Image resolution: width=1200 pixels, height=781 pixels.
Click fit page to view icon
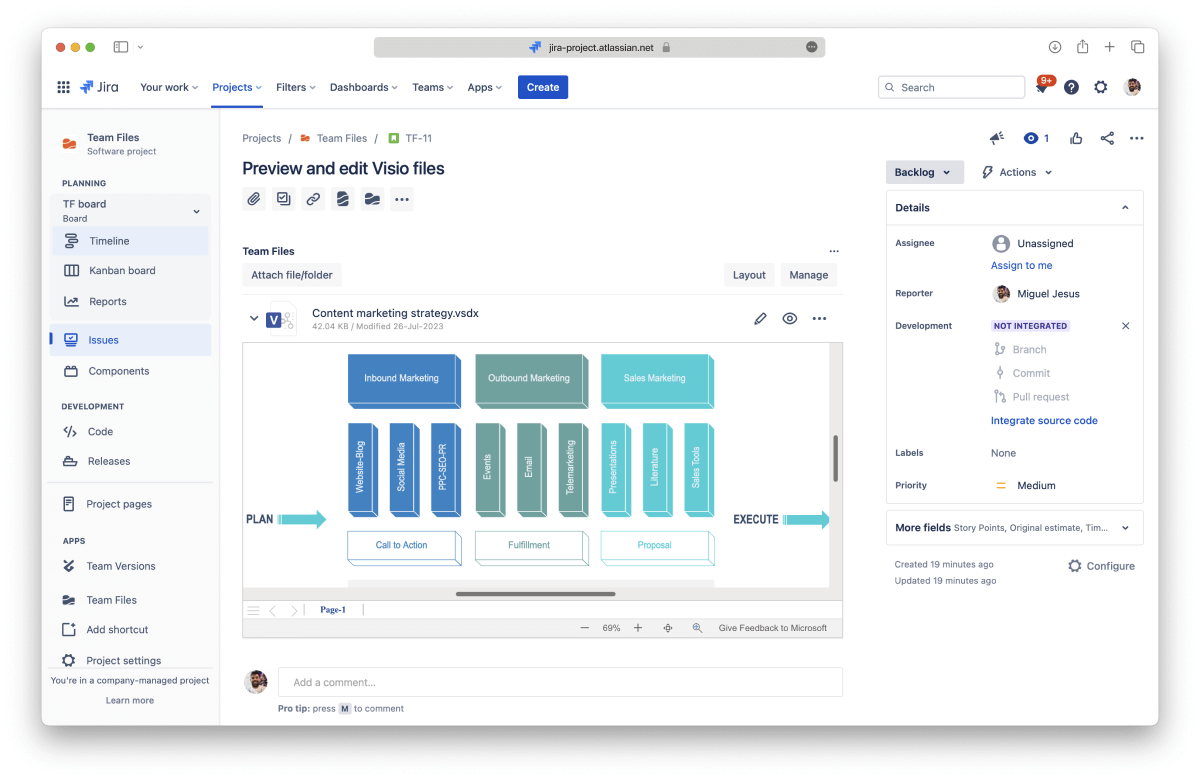(668, 628)
